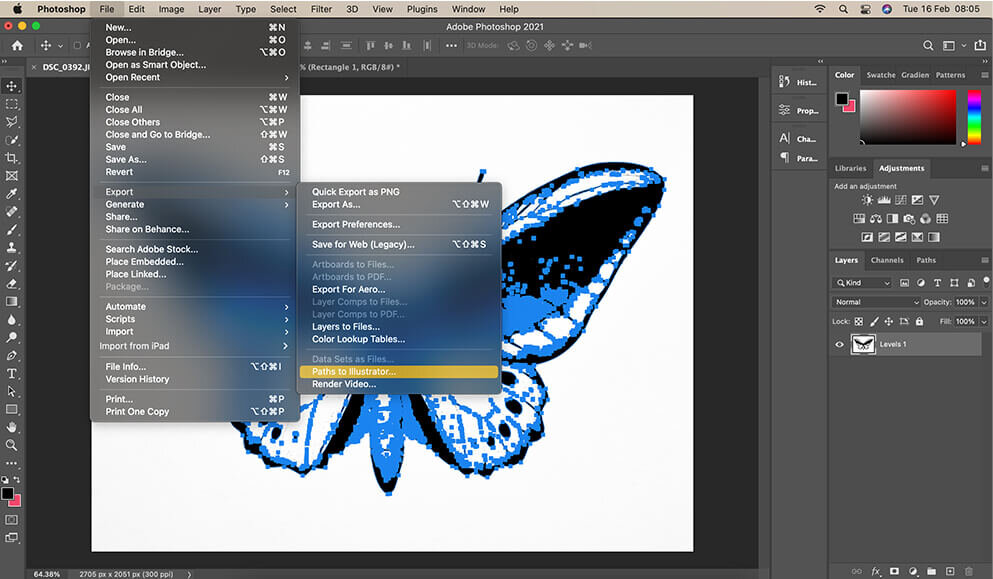The height and width of the screenshot is (579, 993).
Task: Open the collapsed Paragraph panel
Action: point(797,158)
